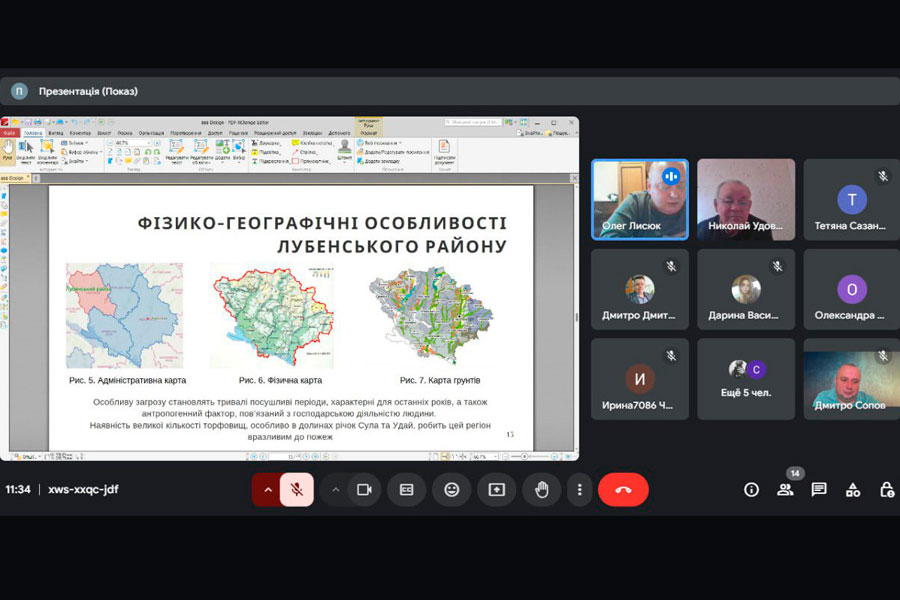Show the participants list of 14 people
This screenshot has width=900, height=600.
point(785,489)
